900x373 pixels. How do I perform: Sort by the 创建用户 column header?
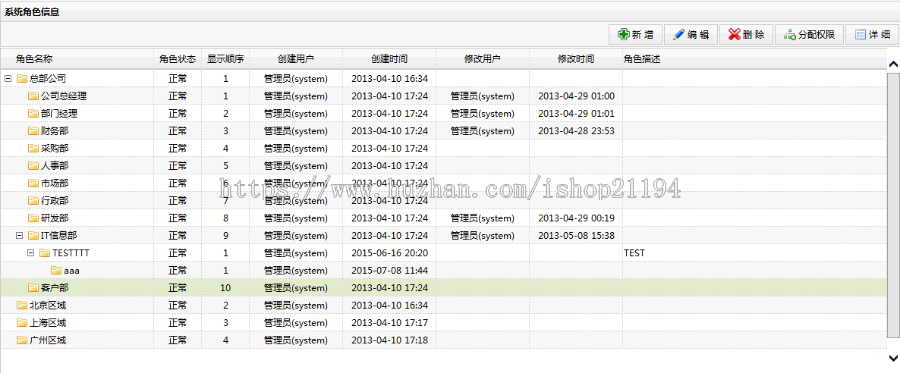click(x=296, y=59)
